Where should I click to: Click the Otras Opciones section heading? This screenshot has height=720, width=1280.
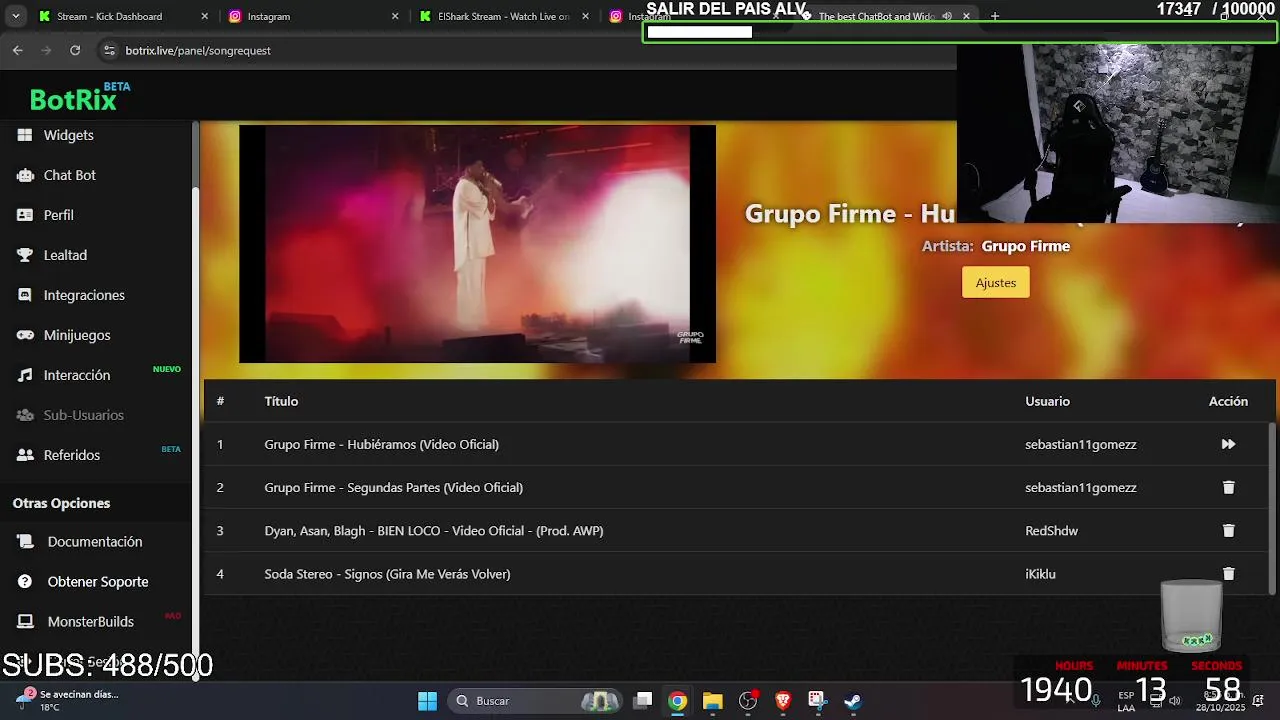coord(61,503)
